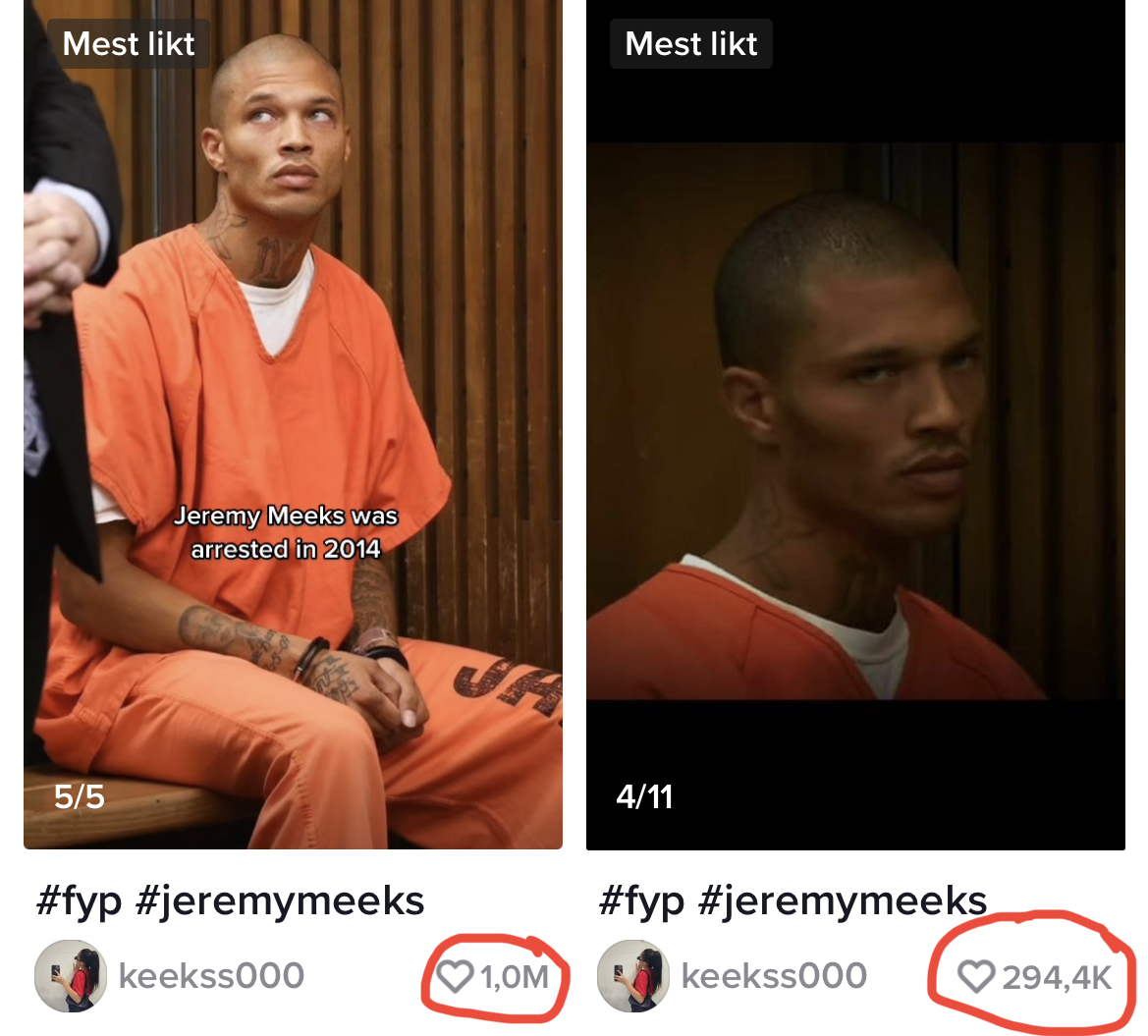1148x1036 pixels.
Task: Click right keekss000 username
Action: (774, 976)
